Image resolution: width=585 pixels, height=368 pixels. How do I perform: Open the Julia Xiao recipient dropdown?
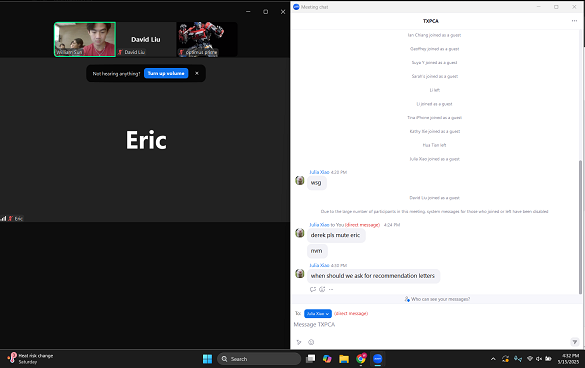[317, 314]
